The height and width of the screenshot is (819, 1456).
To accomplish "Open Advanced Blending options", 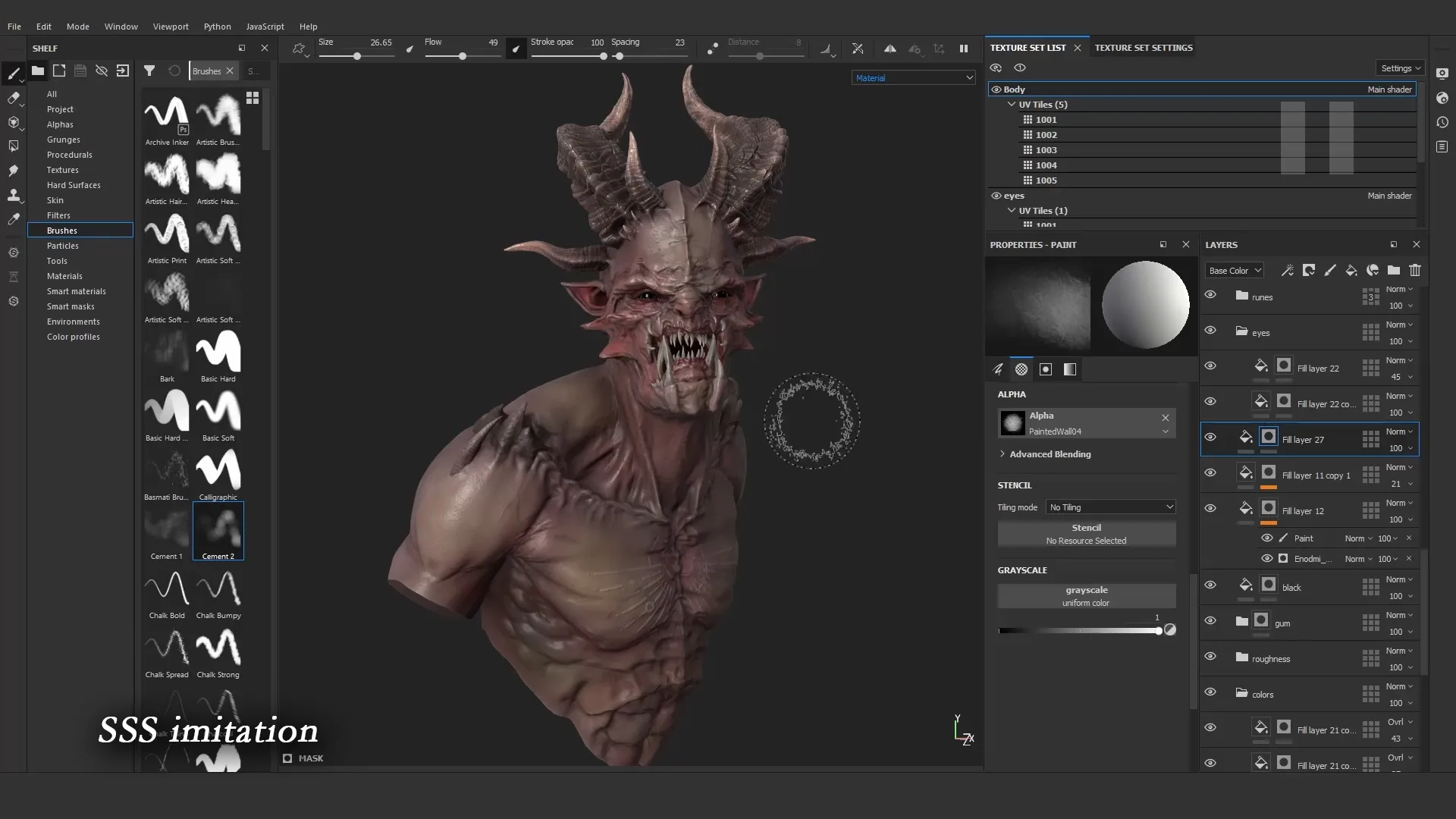I will click(1051, 454).
